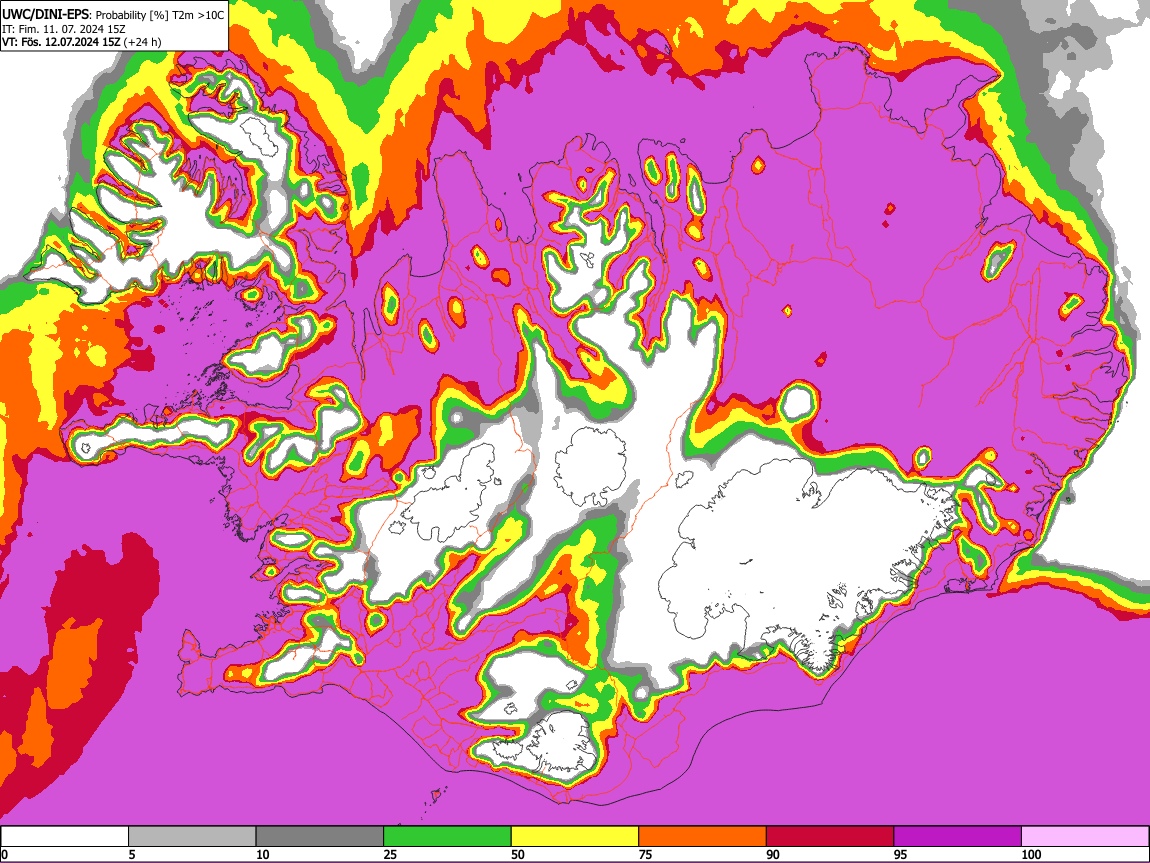1150x863 pixels.
Task: Click the legend value '5'
Action: pos(132,854)
